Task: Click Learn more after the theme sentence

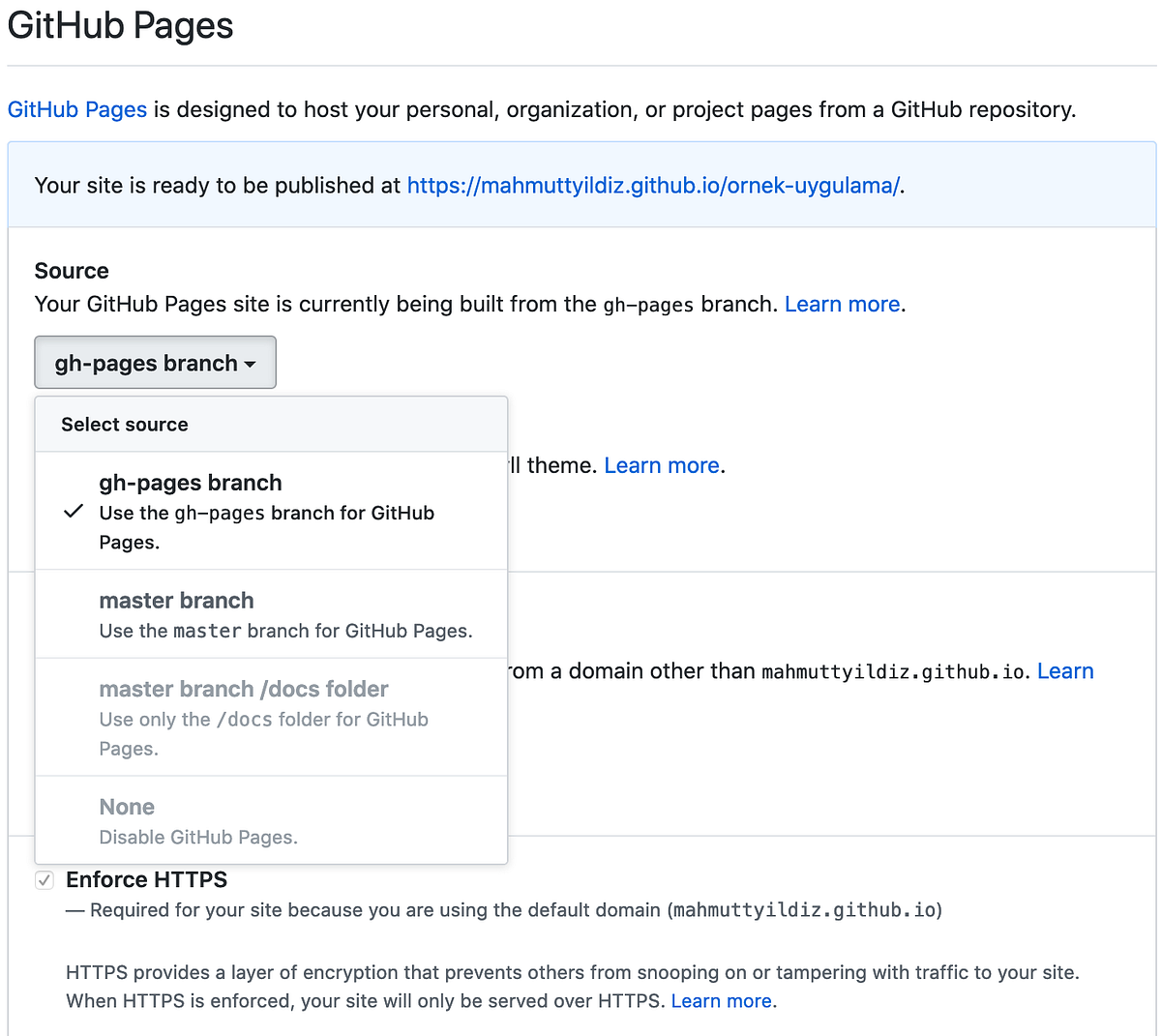Action: (x=661, y=465)
